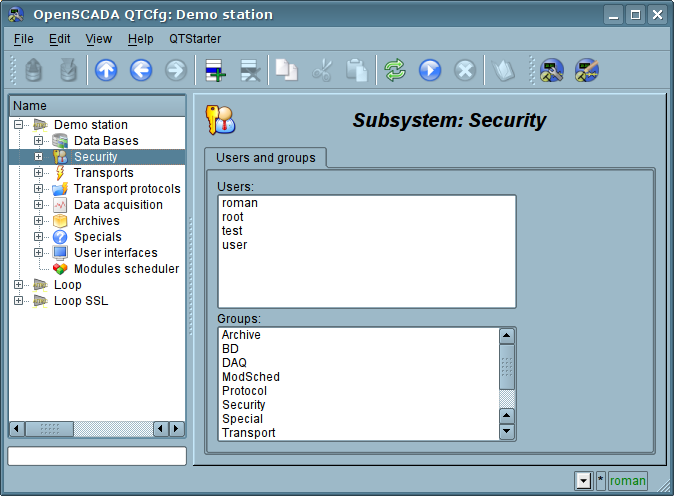This screenshot has height=496, width=674.
Task: Expand the Transport protocols tree node
Action: (x=38, y=189)
